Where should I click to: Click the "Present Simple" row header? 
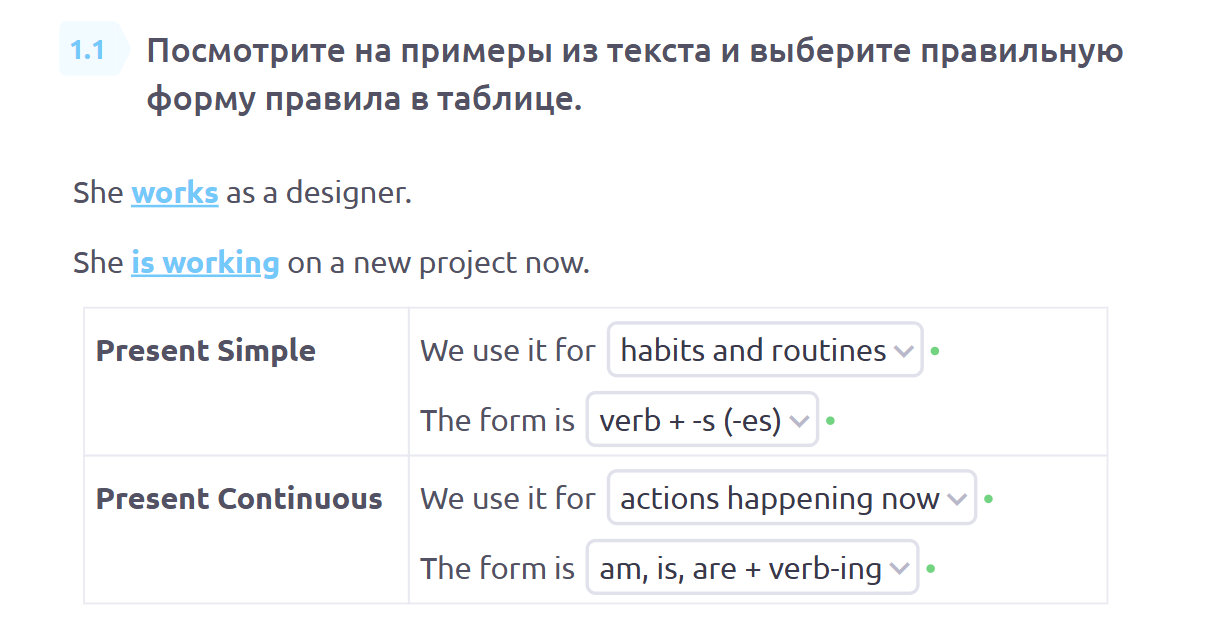point(205,351)
